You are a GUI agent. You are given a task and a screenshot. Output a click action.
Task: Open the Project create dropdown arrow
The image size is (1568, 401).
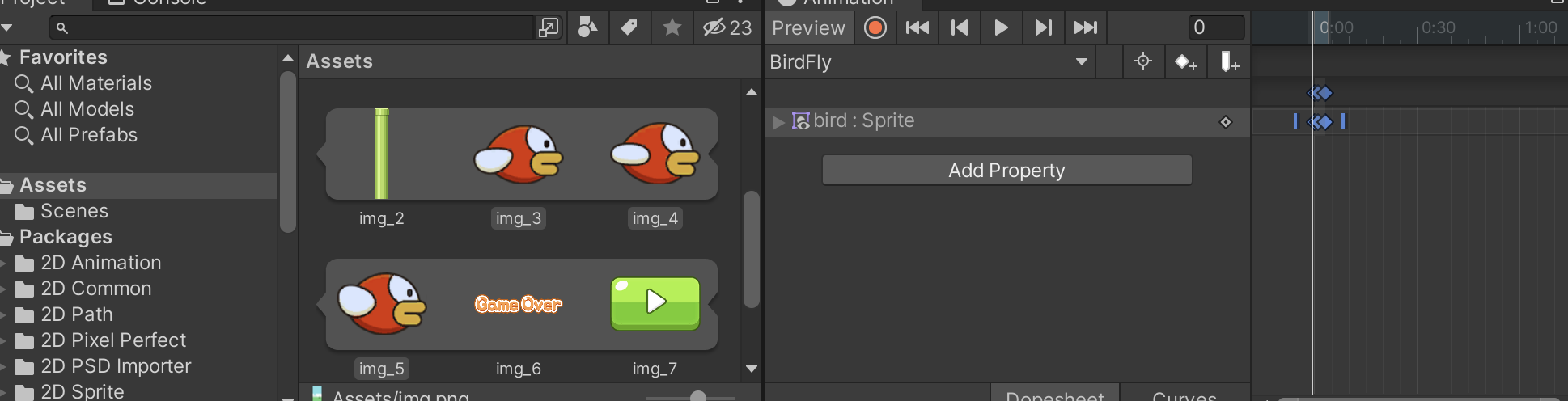coord(6,27)
